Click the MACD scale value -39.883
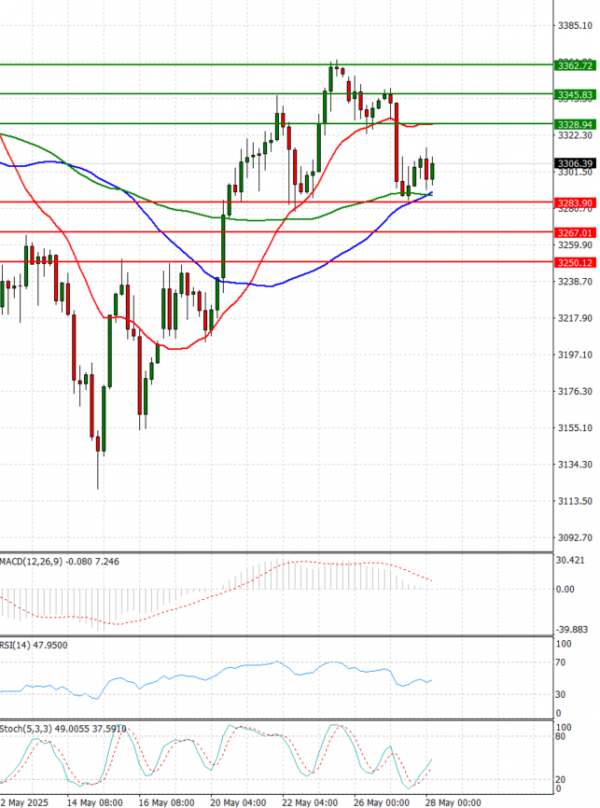Screen dimensions: 600x808 point(571,630)
